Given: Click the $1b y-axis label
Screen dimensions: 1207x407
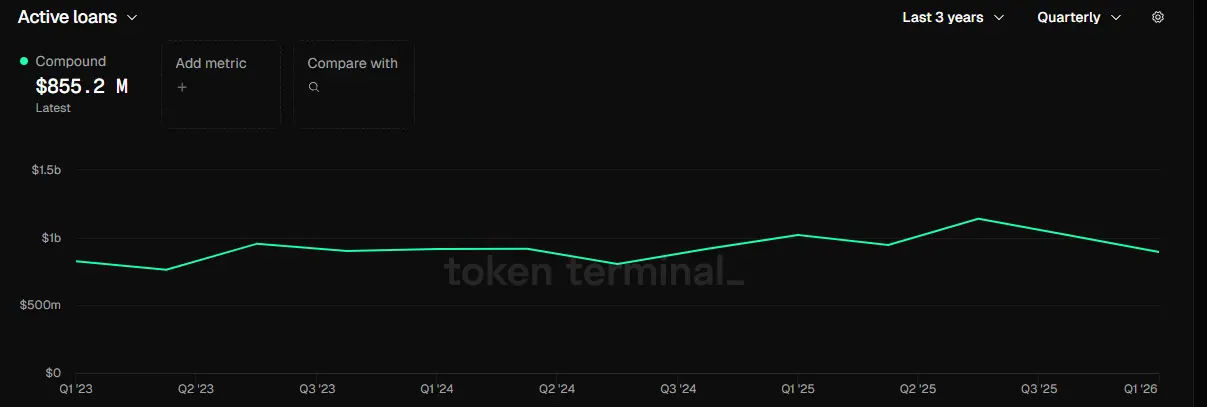Looking at the screenshot, I should (x=51, y=238).
